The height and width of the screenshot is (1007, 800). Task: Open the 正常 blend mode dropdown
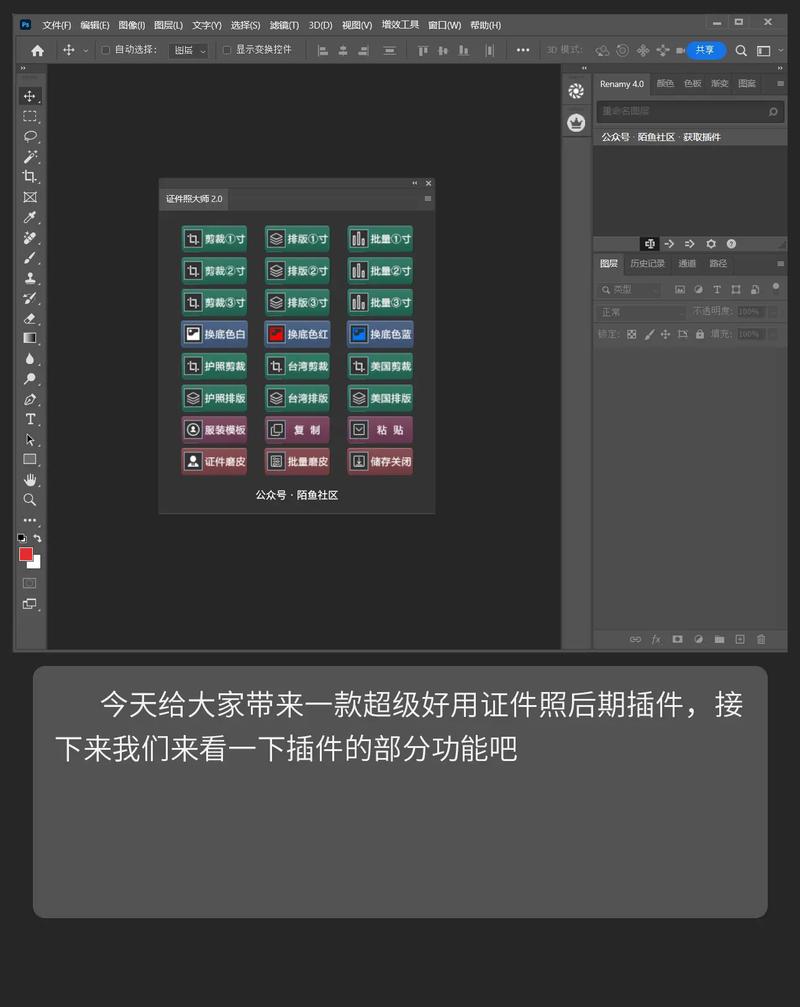click(x=641, y=312)
